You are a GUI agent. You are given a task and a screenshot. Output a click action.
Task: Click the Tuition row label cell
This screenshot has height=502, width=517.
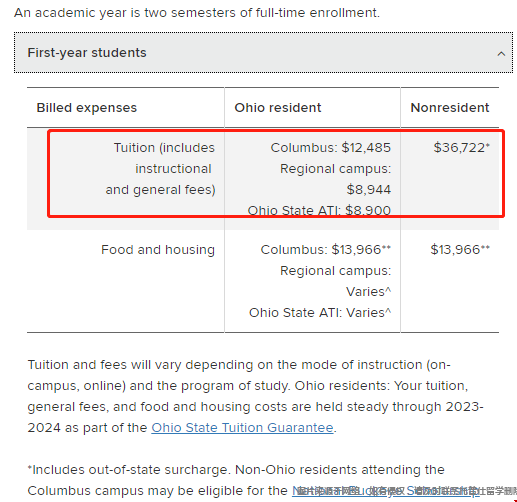[x=160, y=169]
